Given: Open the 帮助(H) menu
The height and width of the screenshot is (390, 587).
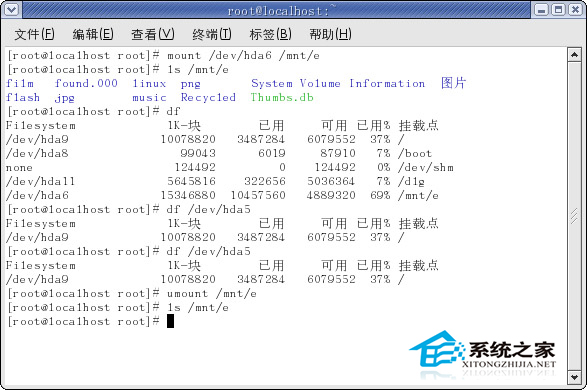Looking at the screenshot, I should 330,34.
